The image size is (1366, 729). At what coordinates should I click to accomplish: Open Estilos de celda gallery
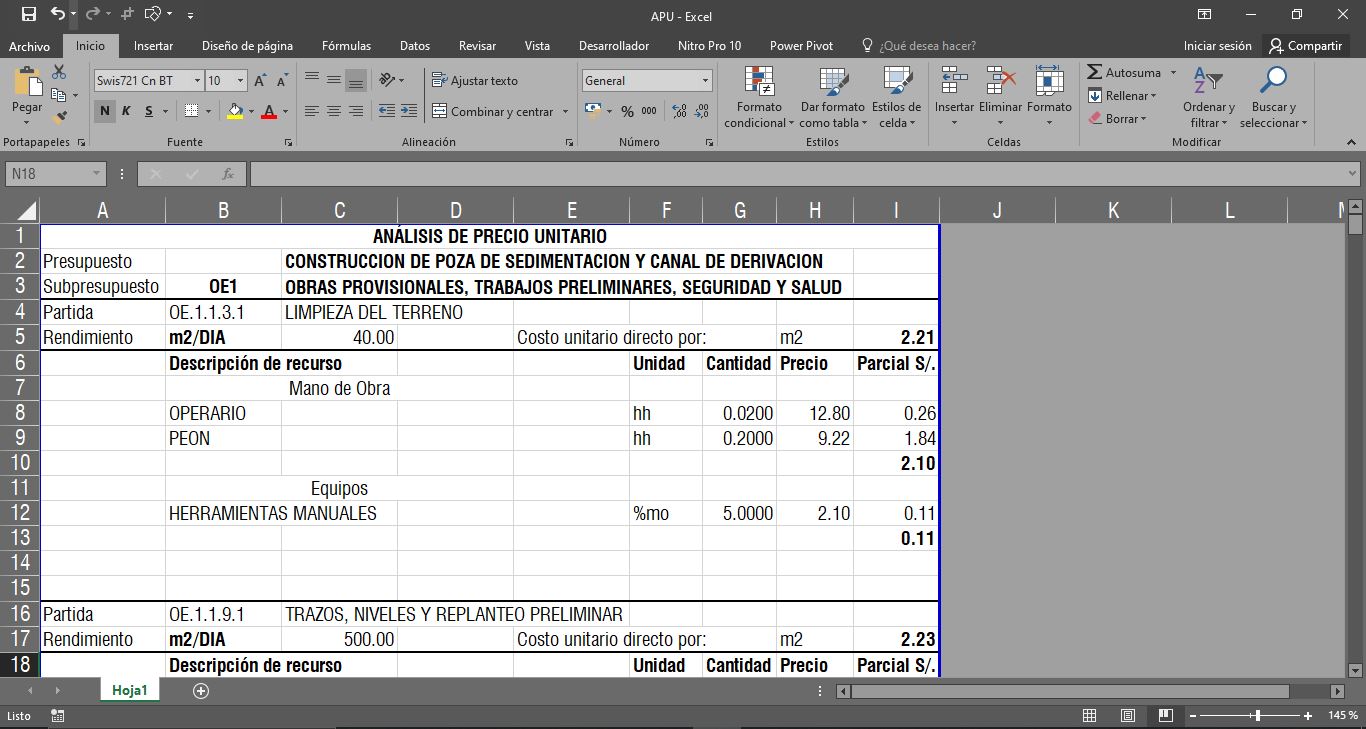tap(897, 97)
